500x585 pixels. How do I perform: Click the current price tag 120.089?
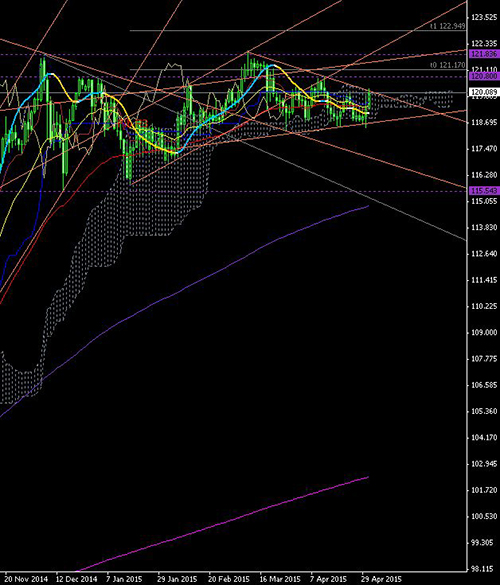pos(484,92)
